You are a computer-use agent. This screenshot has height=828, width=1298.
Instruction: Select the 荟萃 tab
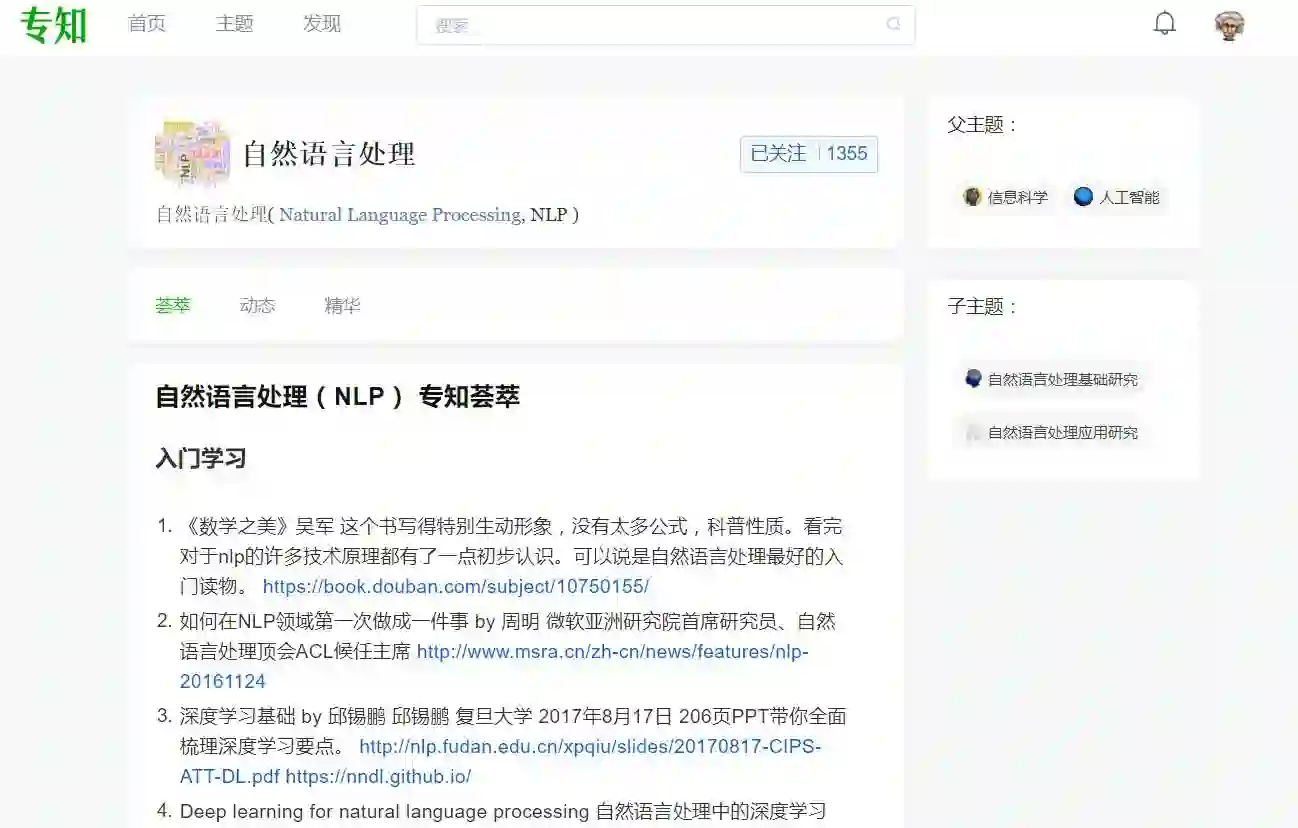(173, 306)
